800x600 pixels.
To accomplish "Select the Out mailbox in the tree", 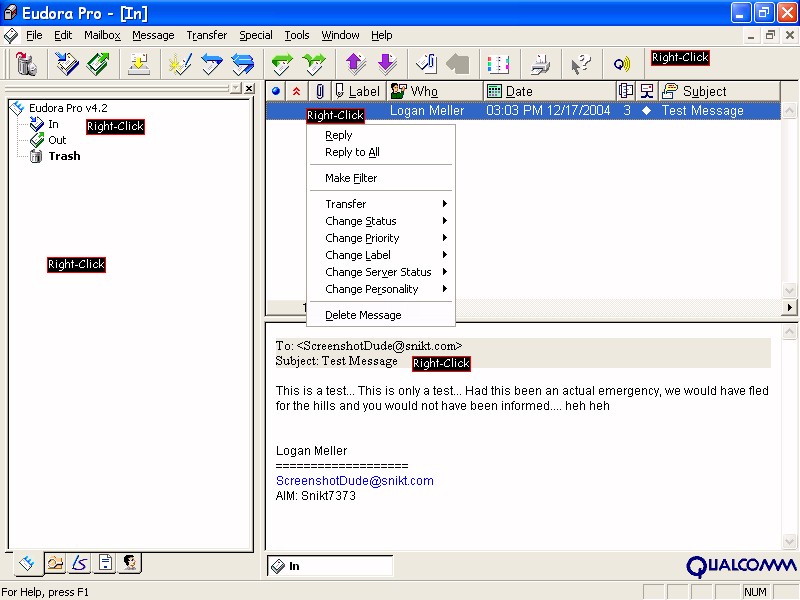I will [57, 140].
